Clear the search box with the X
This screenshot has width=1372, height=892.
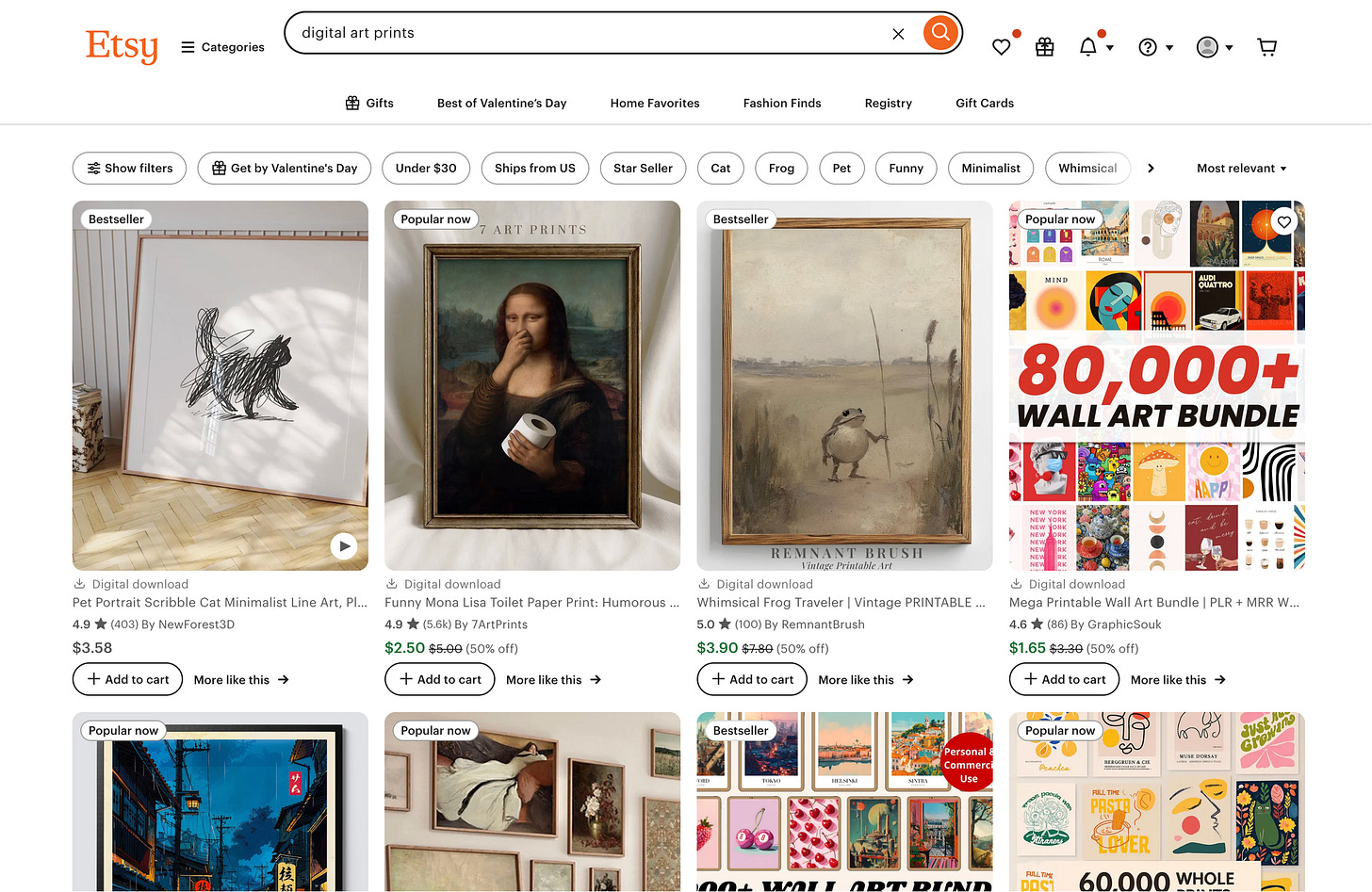click(x=898, y=34)
